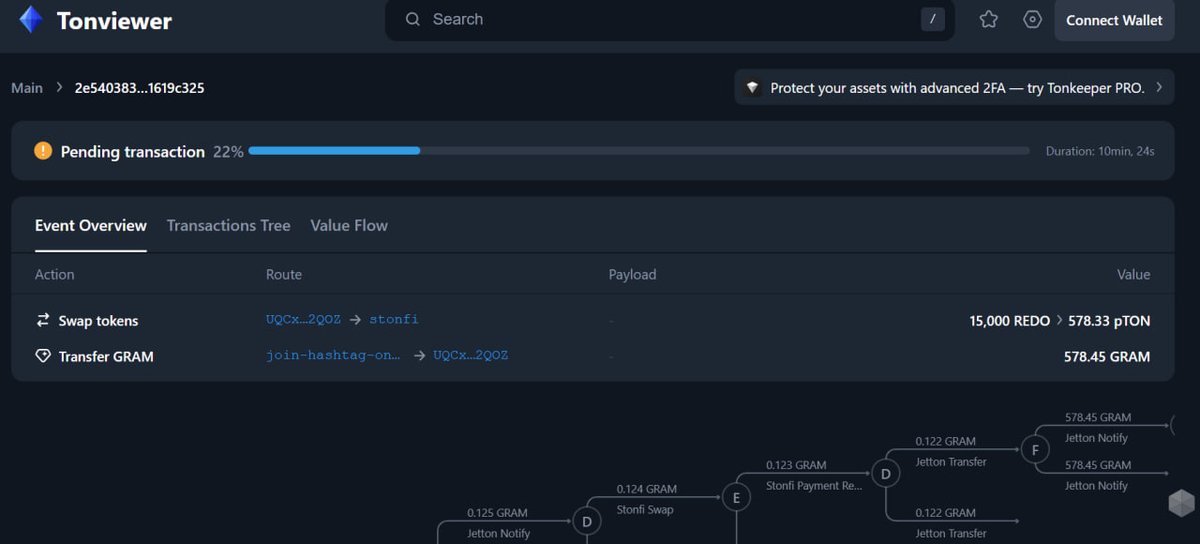The height and width of the screenshot is (544, 1200).
Task: Select 15,000 REDO value
Action: click(x=1009, y=321)
